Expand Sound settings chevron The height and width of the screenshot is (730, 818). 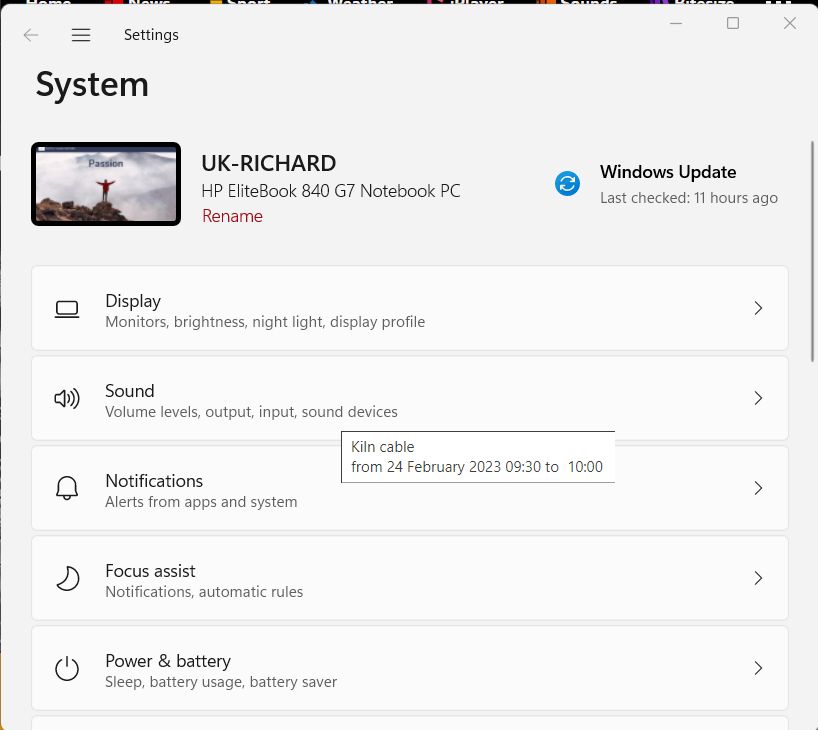[x=758, y=398]
